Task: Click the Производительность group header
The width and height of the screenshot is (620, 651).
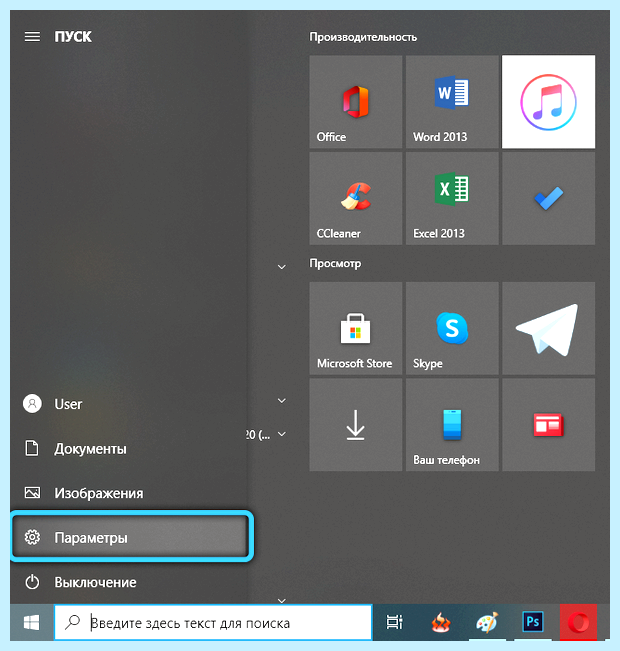Action: (x=363, y=37)
